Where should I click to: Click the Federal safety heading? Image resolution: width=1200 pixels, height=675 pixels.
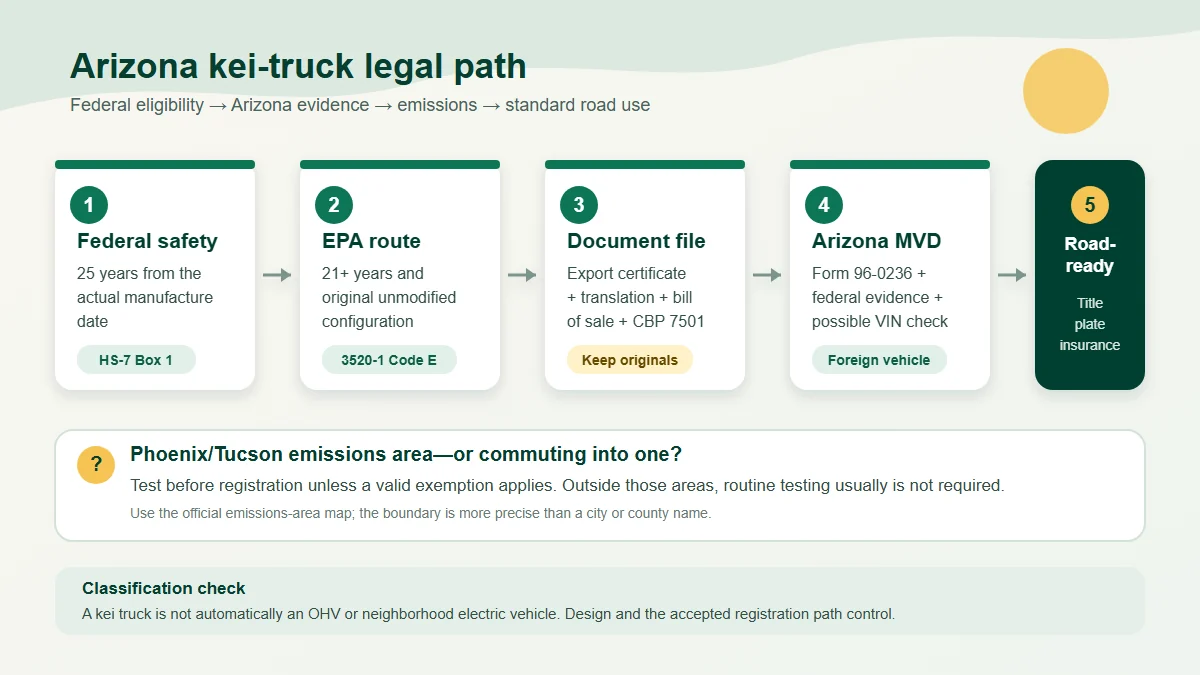tap(147, 241)
